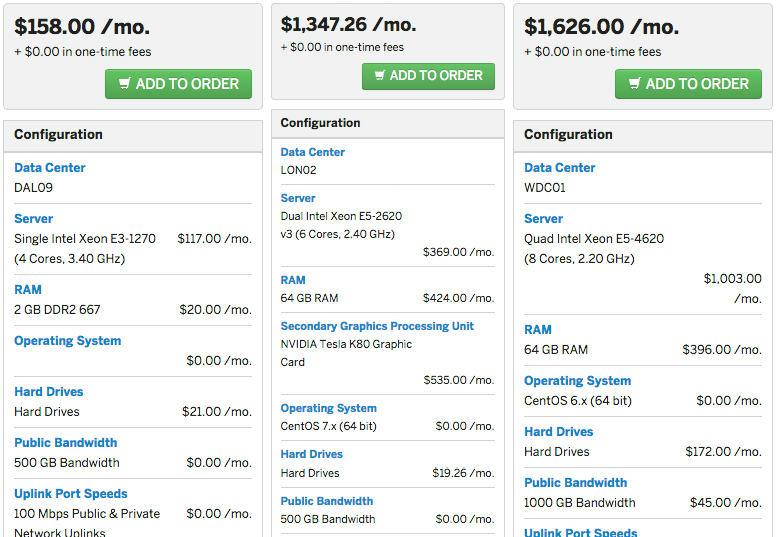Screen dimensions: 777x537
Task: Click Public Bandwidth link for 1000 GB Bandwidth
Action: [576, 483]
